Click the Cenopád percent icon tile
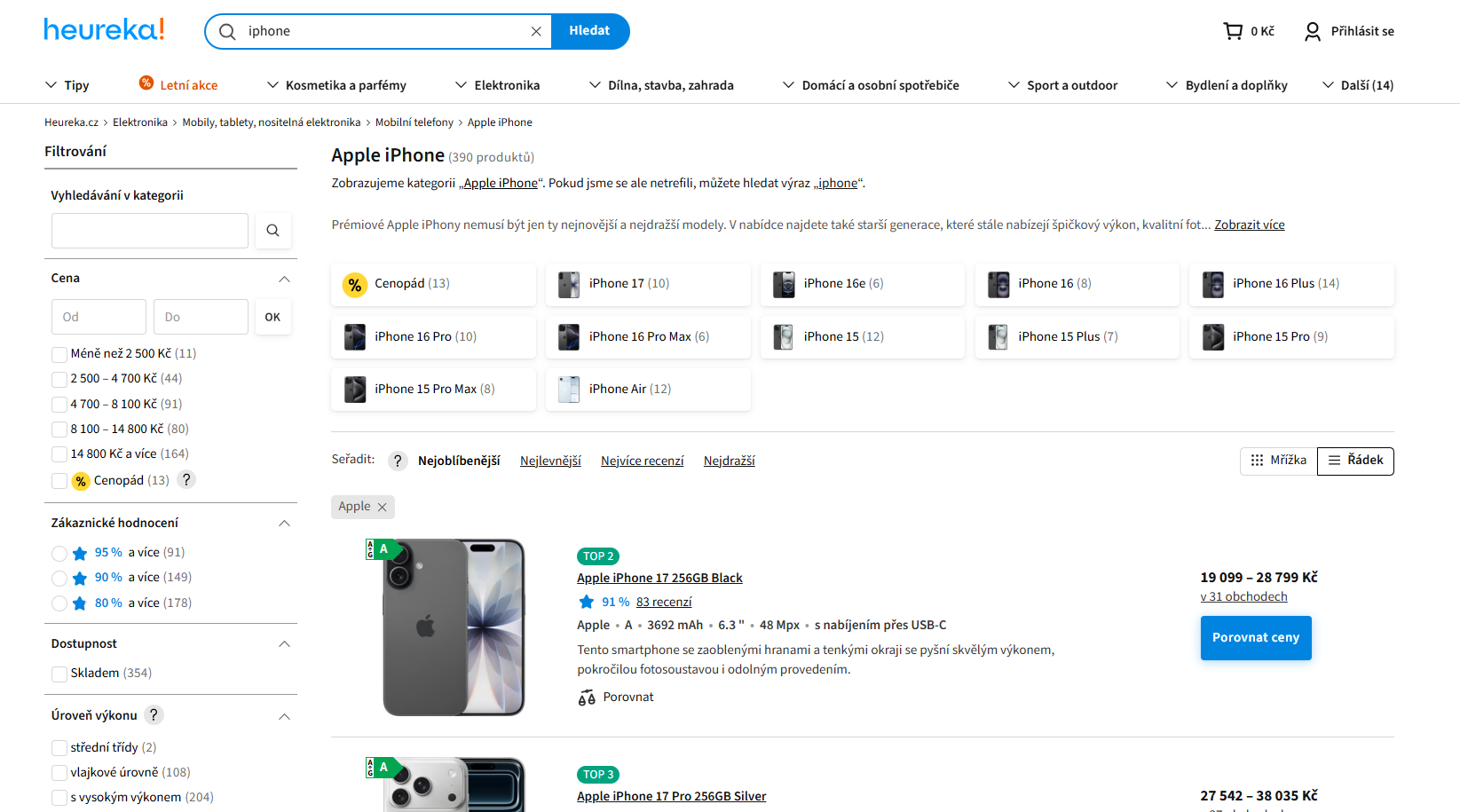This screenshot has height=812, width=1460. 355,284
